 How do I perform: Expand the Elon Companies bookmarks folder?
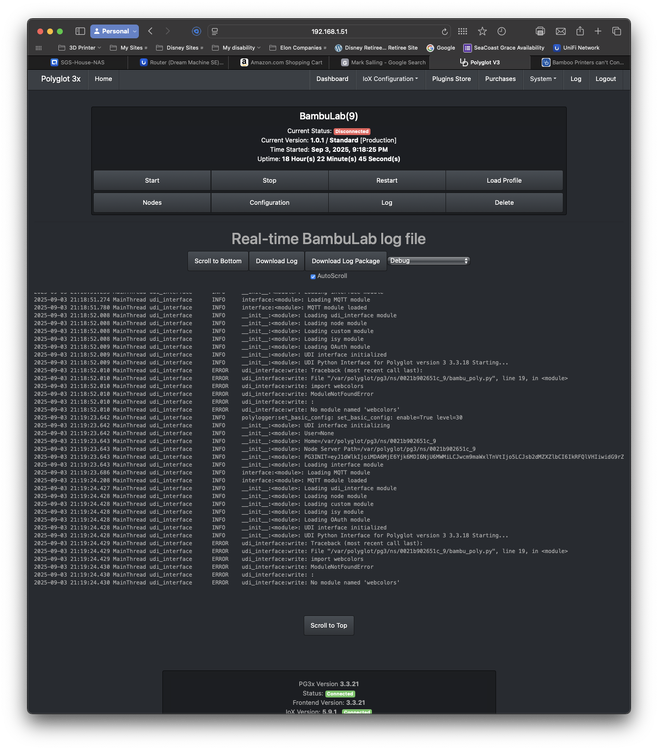tap(298, 48)
